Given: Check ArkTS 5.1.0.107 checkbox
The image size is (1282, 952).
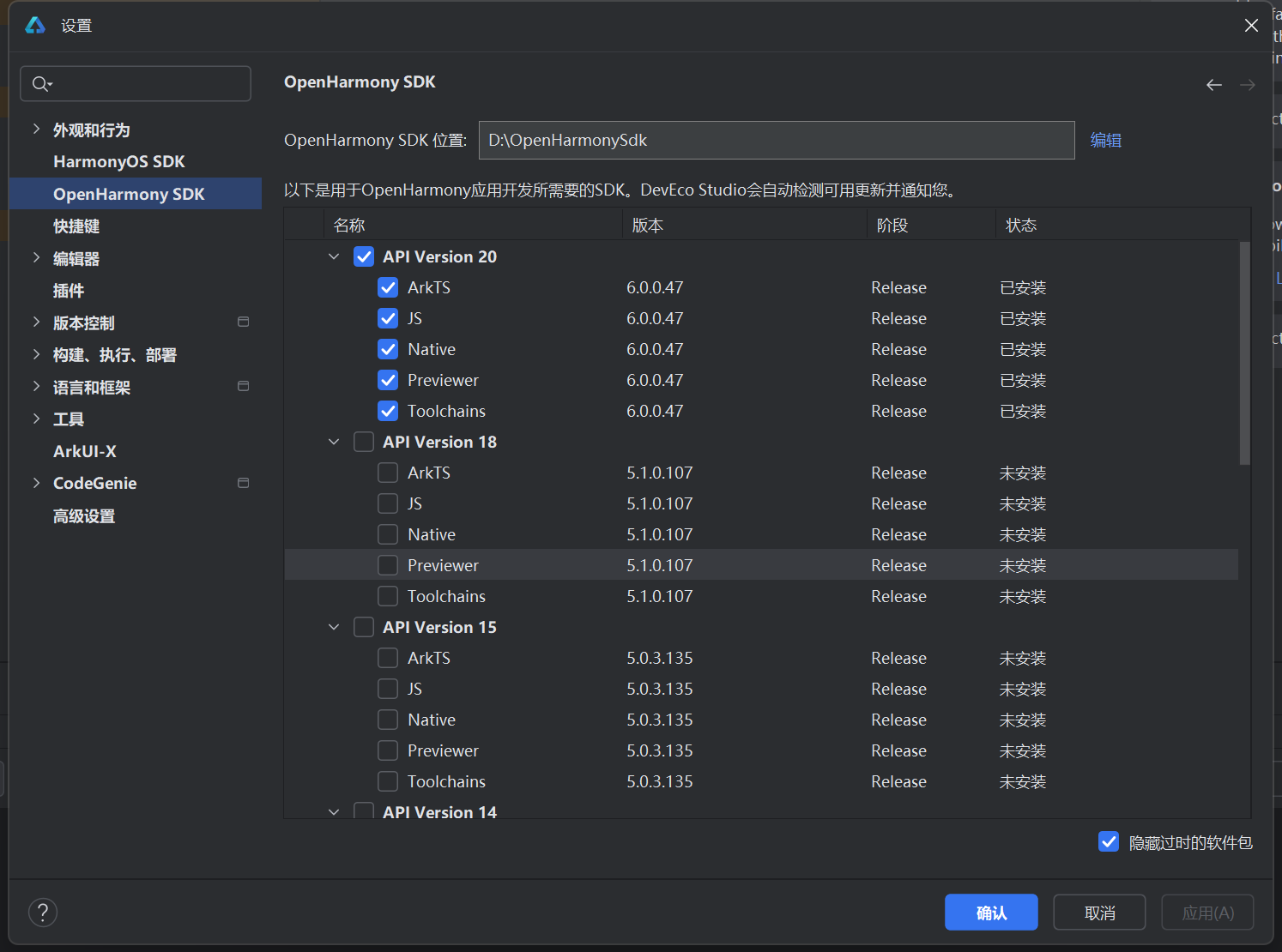Looking at the screenshot, I should coord(388,473).
